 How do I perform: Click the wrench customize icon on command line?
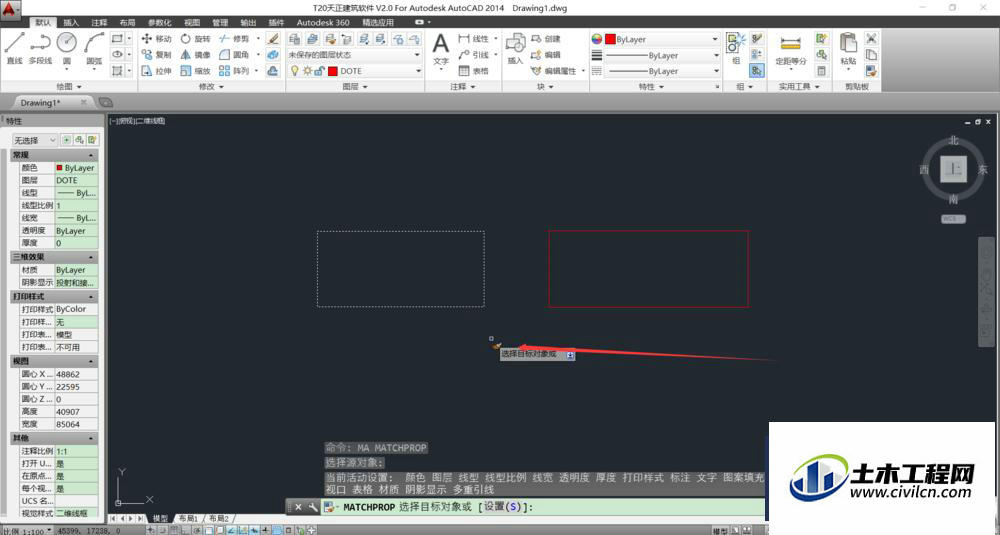pyautogui.click(x=312, y=508)
